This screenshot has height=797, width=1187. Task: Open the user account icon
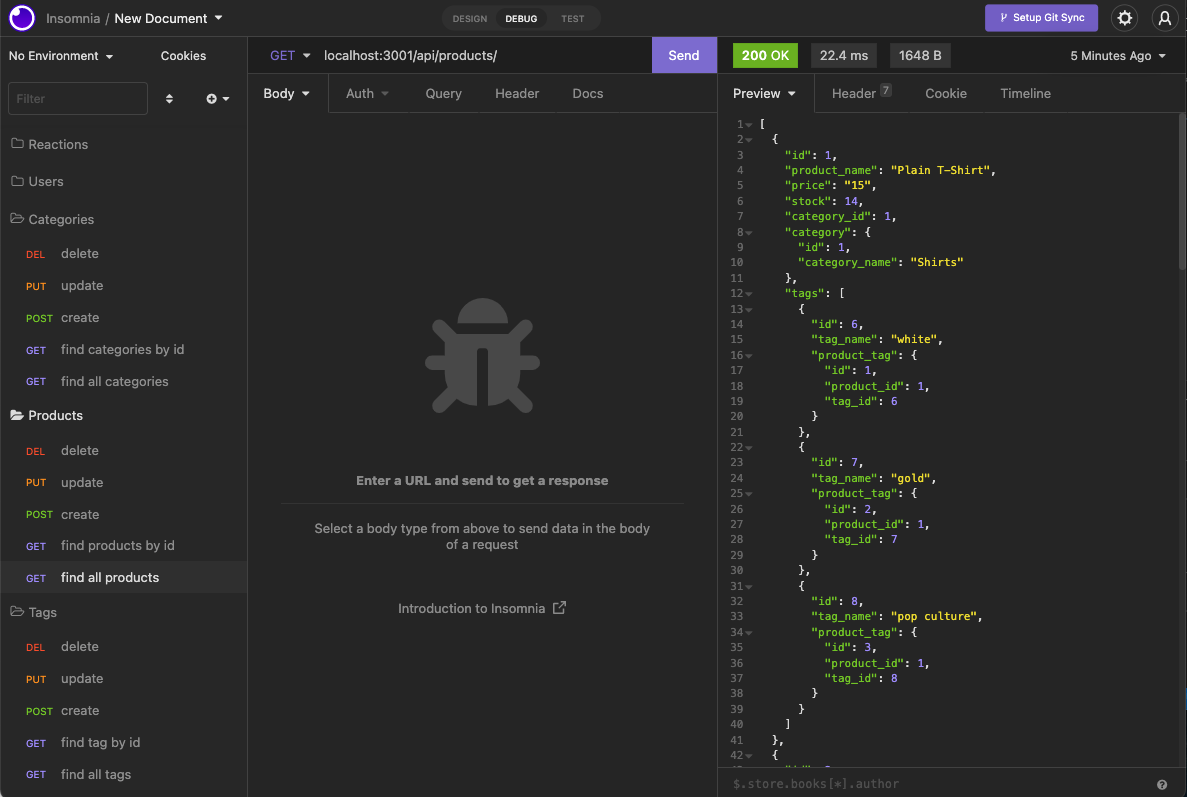[1164, 18]
